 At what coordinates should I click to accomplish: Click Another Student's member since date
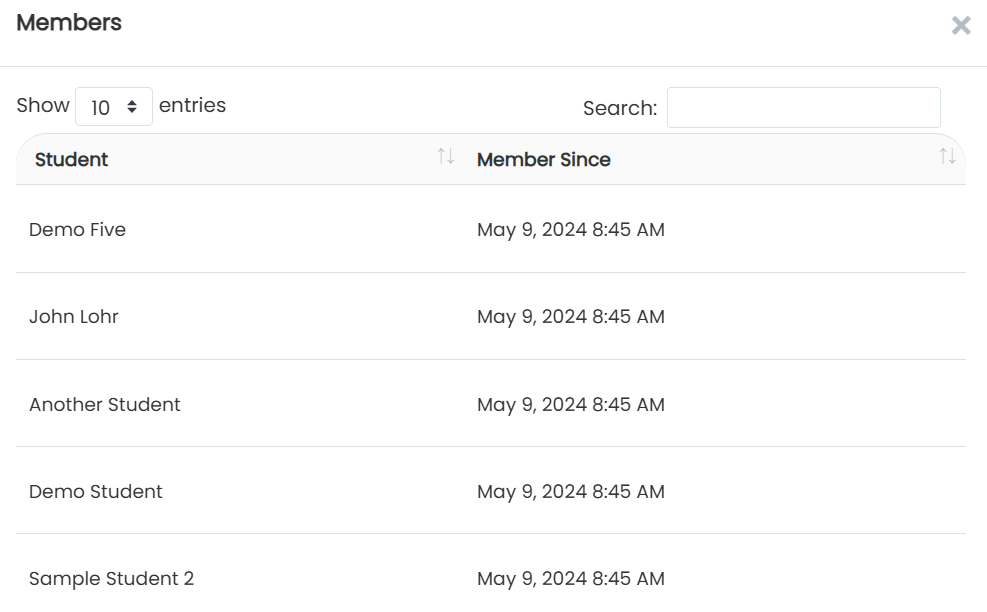[x=571, y=405]
